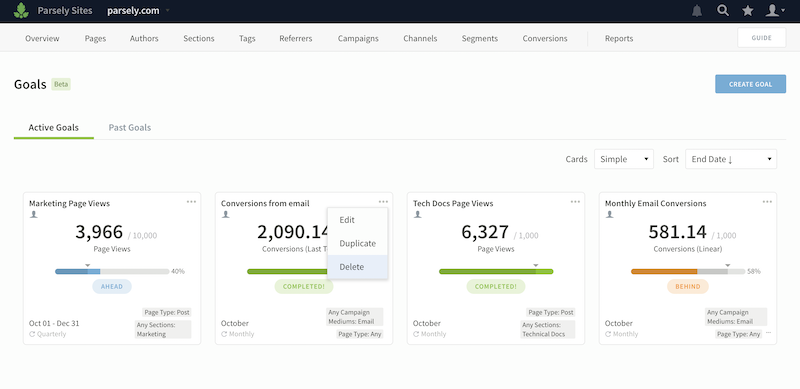
Task: Click the Marketing Page Views progress bar
Action: click(112, 272)
